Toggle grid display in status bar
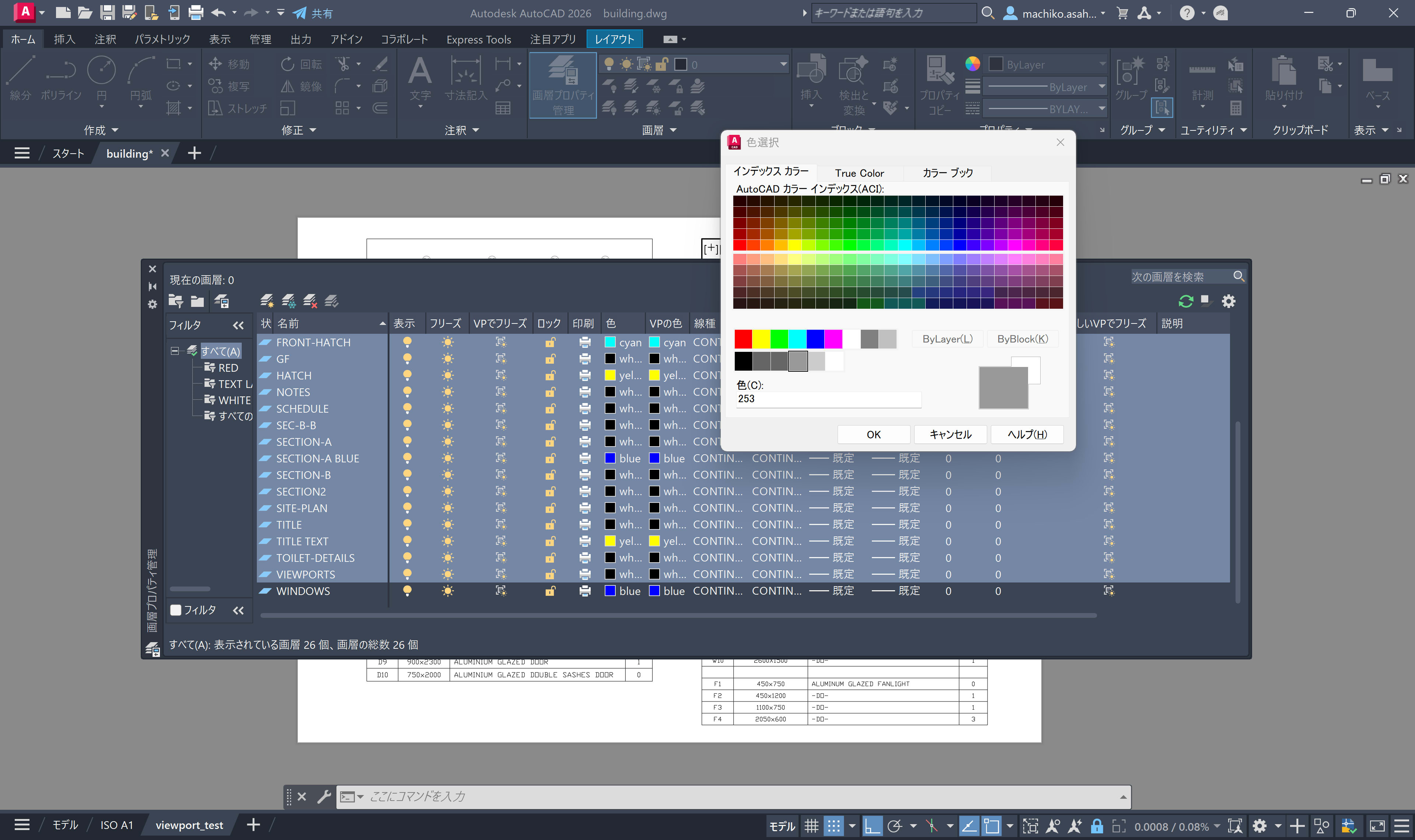The image size is (1415, 840). coord(812,826)
